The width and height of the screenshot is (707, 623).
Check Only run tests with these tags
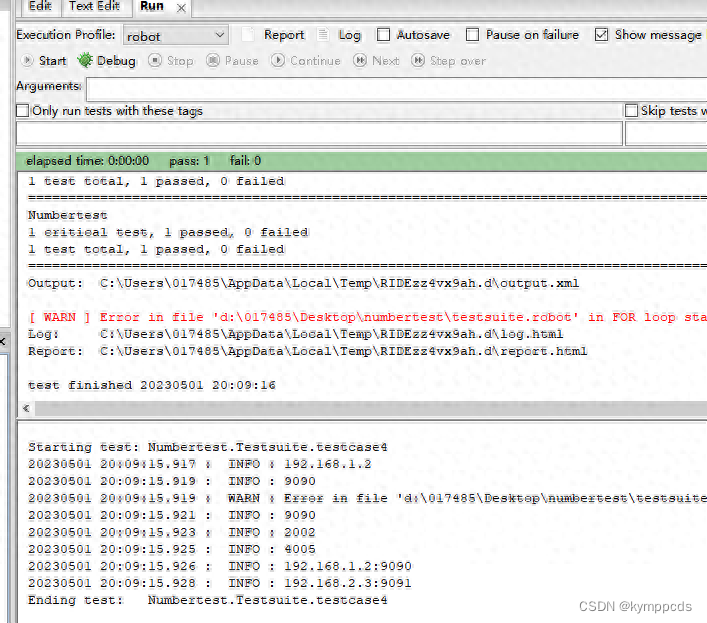23,110
